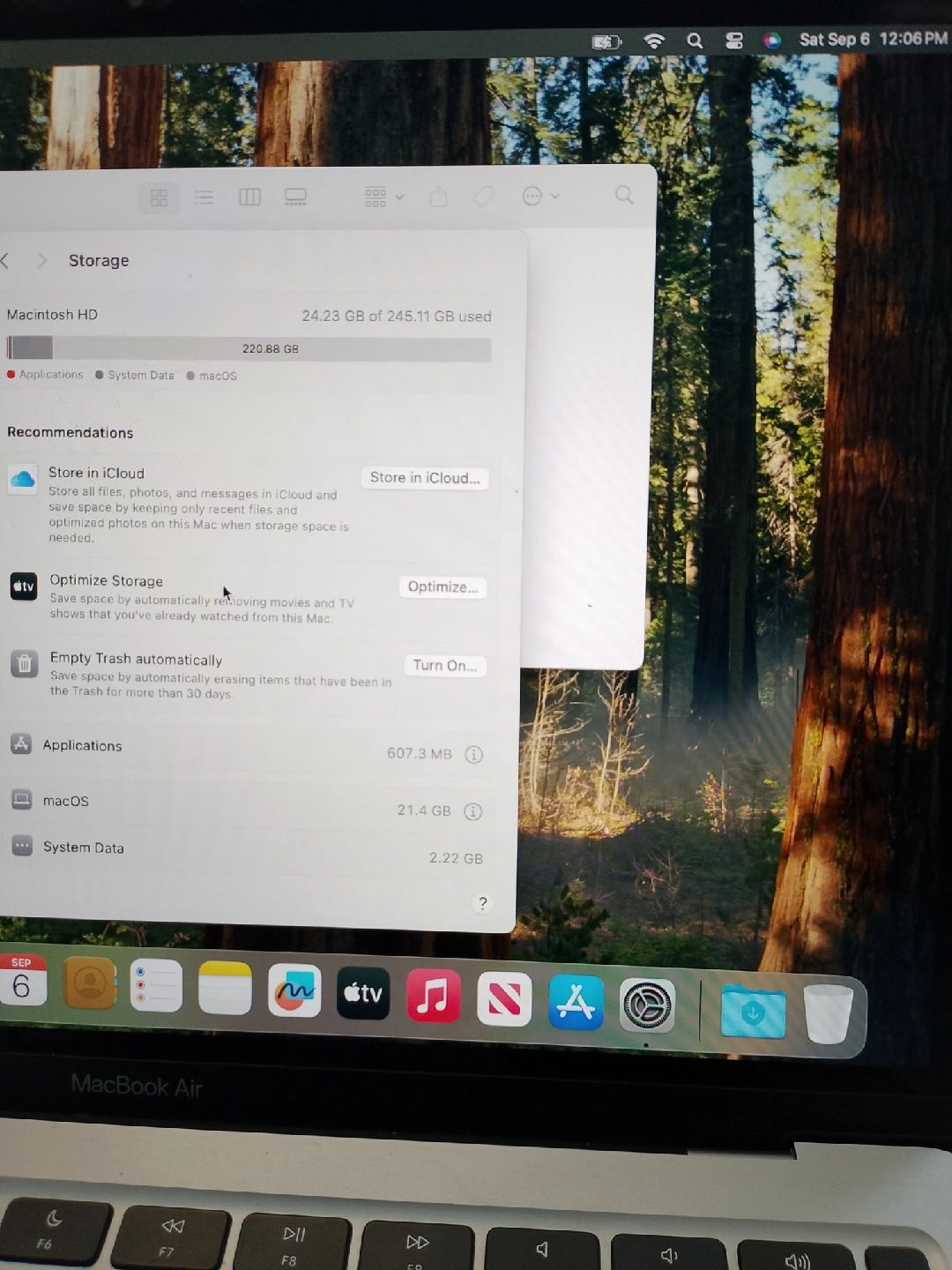The height and width of the screenshot is (1270, 952).
Task: Open Spotlight search in the menu bar
Action: [x=695, y=41]
